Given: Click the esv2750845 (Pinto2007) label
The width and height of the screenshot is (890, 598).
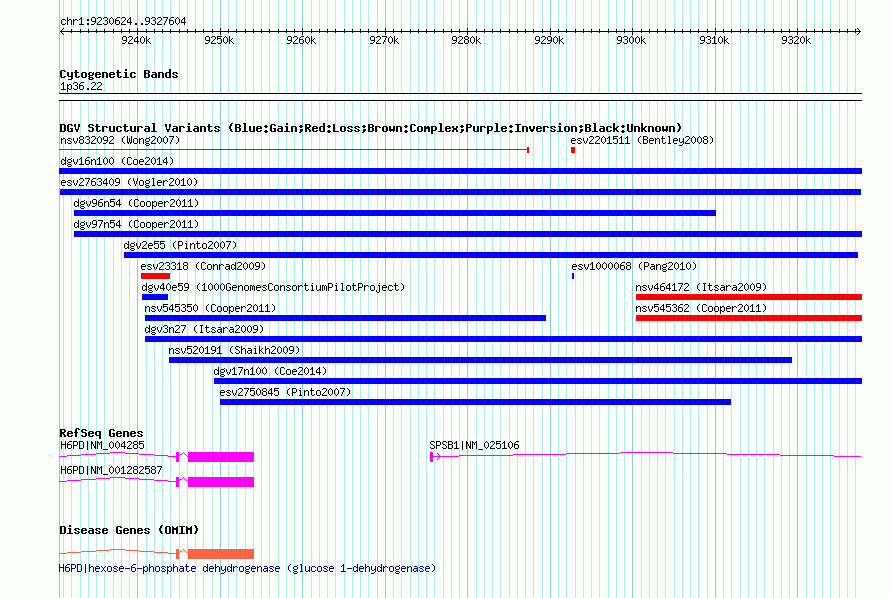Looking at the screenshot, I should 286,392.
